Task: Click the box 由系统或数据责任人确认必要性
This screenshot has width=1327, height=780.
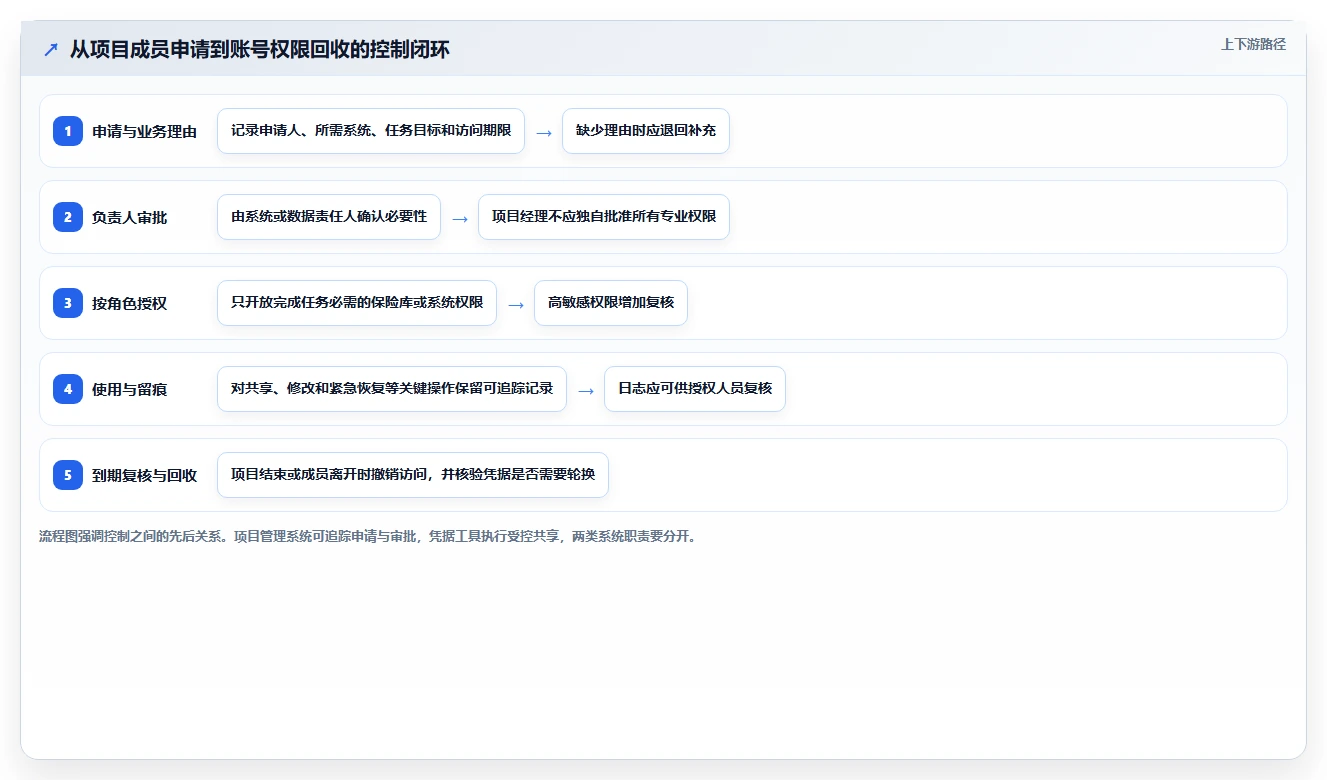Action: pyautogui.click(x=329, y=217)
